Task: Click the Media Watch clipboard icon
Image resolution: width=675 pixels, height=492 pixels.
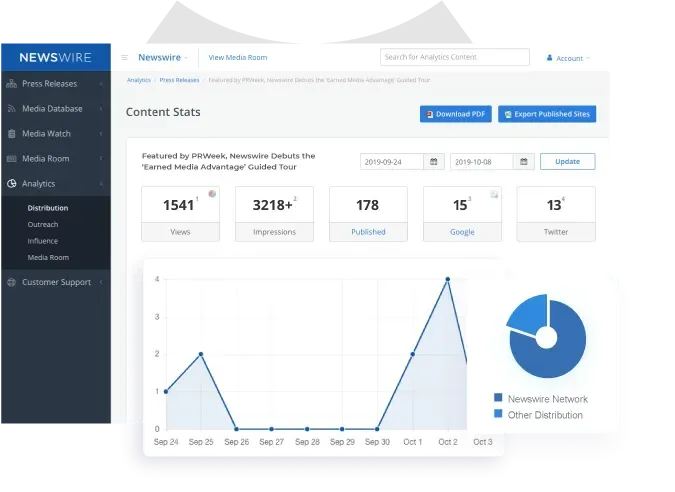Action: 12,133
